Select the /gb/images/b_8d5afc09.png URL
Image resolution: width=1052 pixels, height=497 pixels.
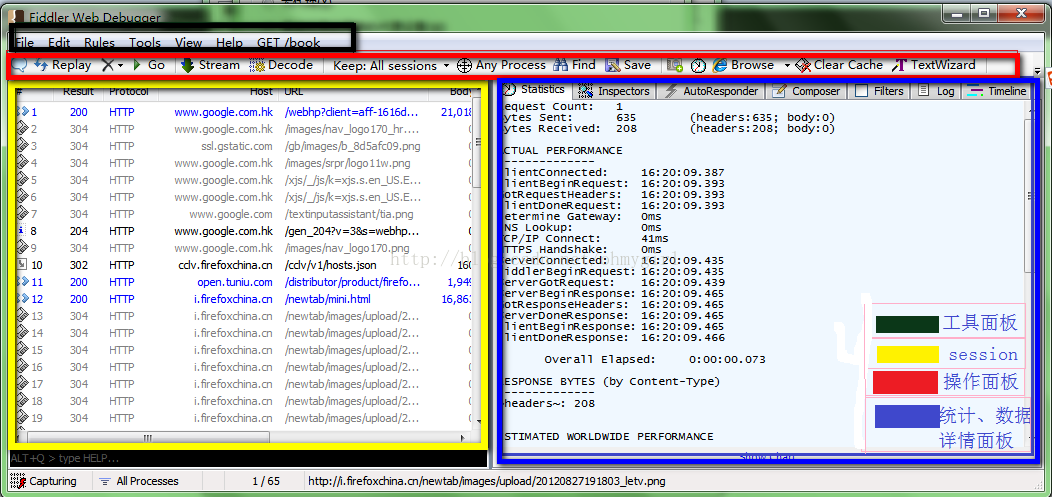point(354,146)
